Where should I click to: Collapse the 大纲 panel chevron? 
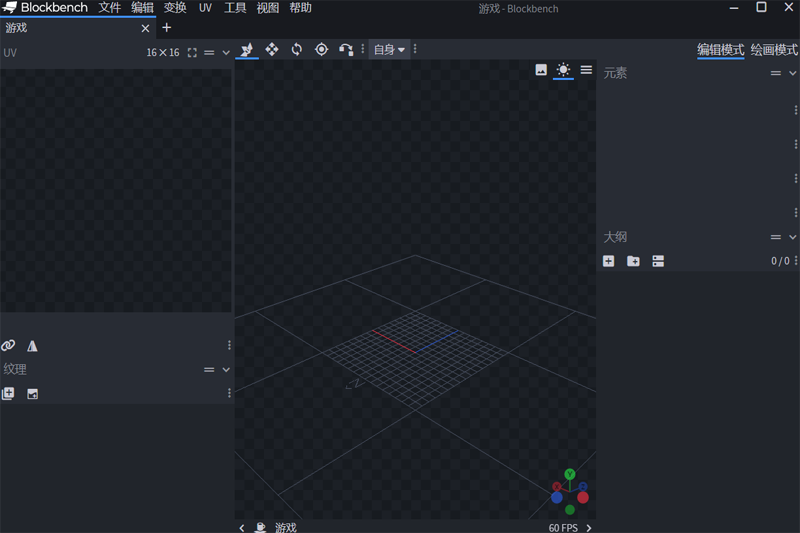792,237
